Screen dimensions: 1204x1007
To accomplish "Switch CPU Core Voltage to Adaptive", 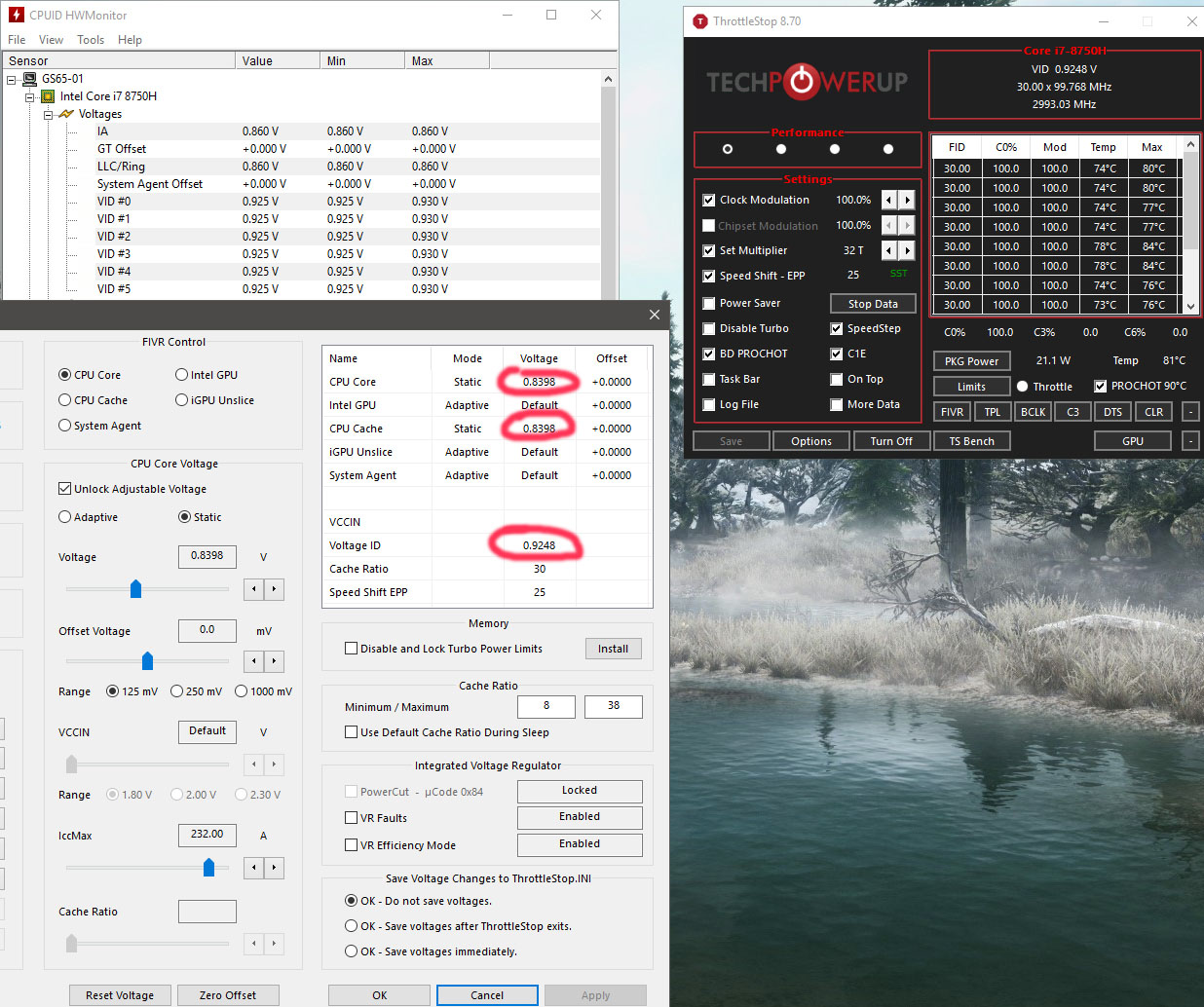I will click(x=65, y=517).
